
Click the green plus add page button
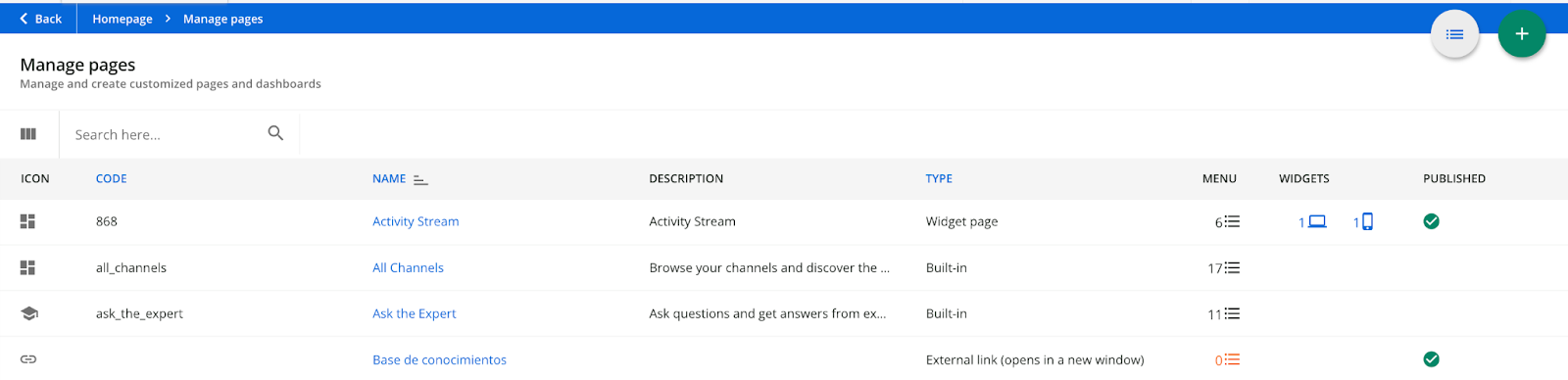1521,34
